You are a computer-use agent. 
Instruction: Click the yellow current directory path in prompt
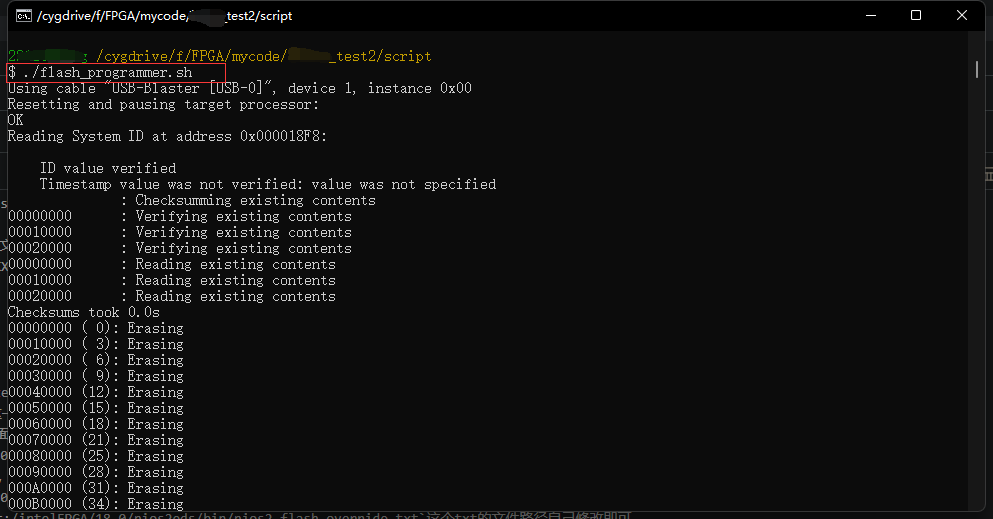pyautogui.click(x=263, y=56)
